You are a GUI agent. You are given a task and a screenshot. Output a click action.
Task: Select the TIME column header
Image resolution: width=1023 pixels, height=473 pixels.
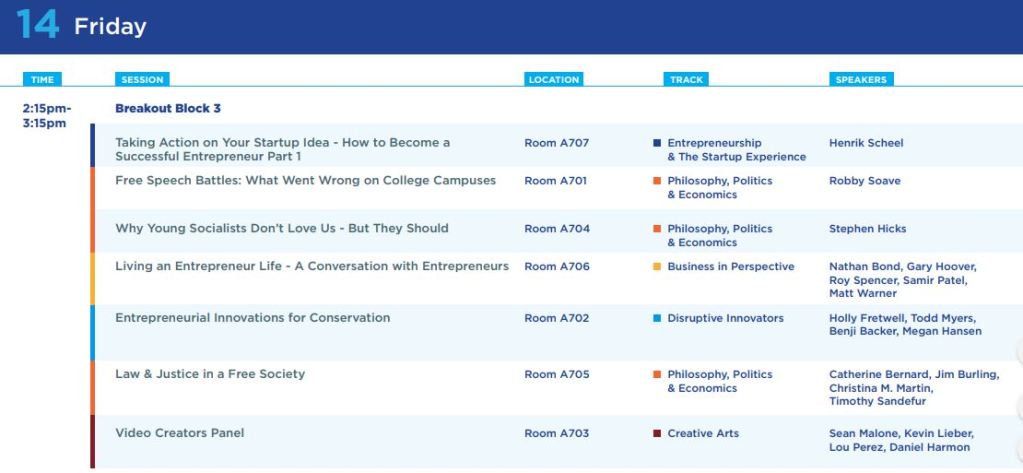(x=42, y=80)
